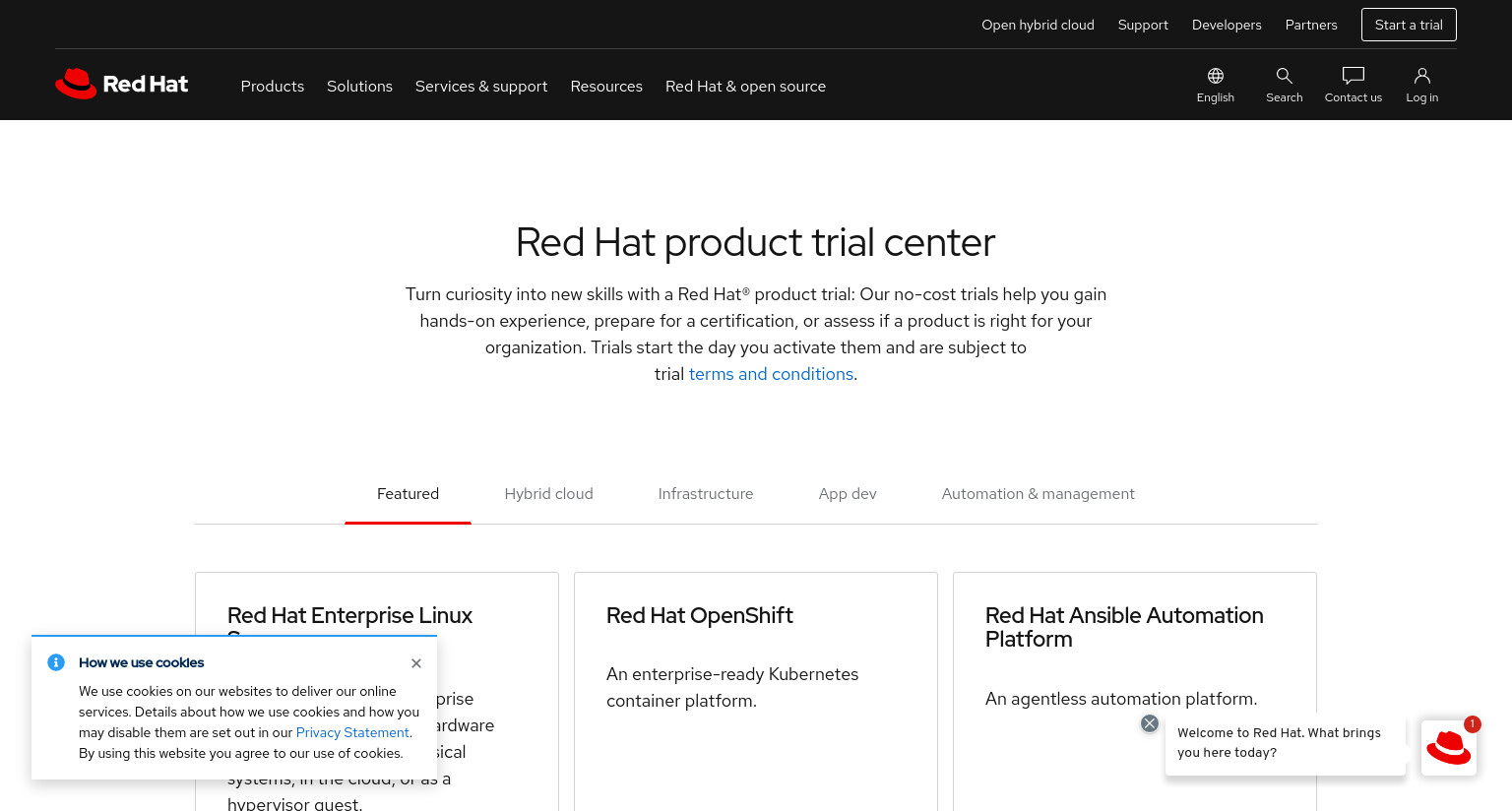Expand Red Hat & open source menu
This screenshot has width=1512, height=811.
(x=745, y=87)
